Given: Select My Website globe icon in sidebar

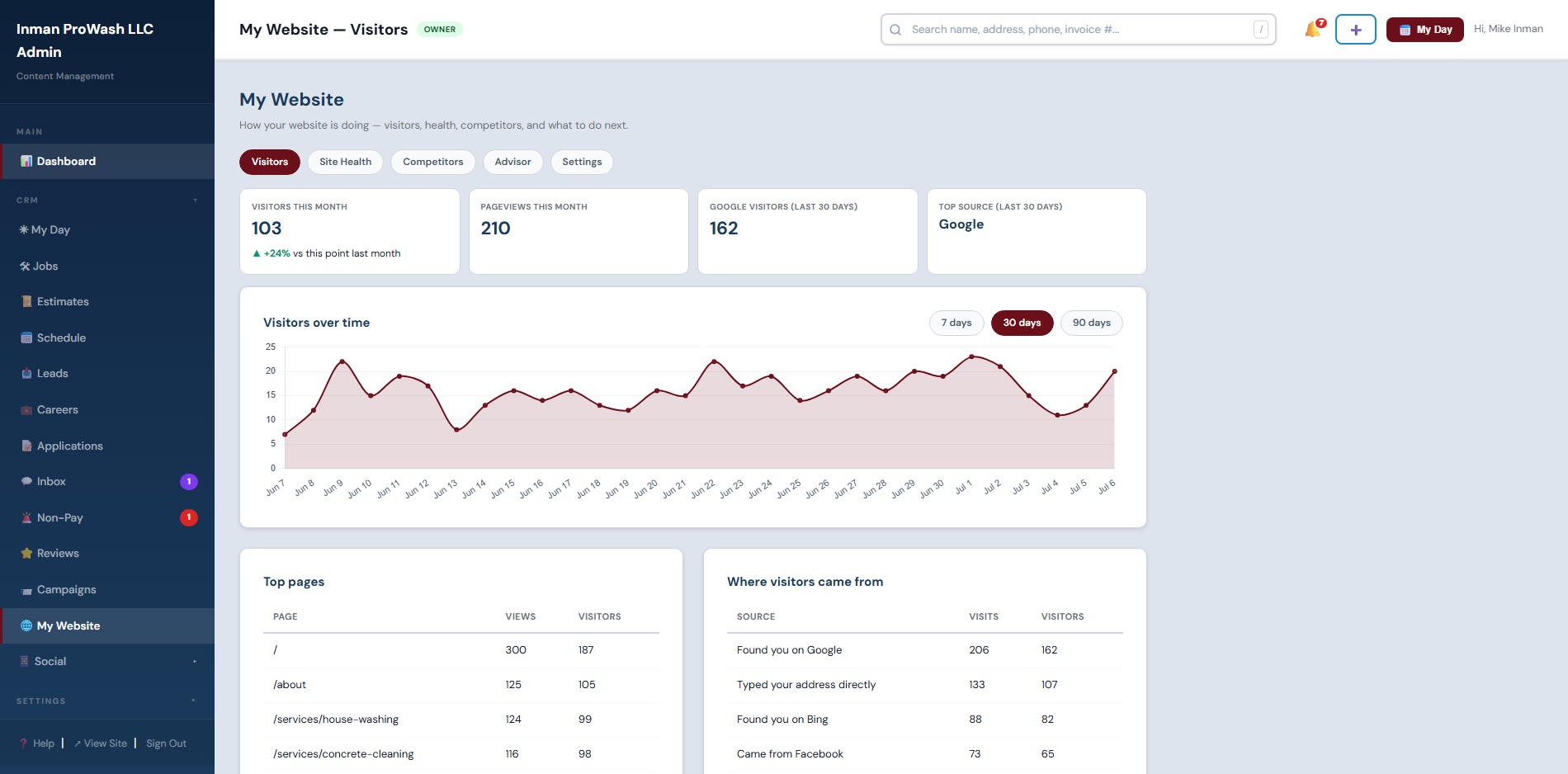Looking at the screenshot, I should 26,626.
